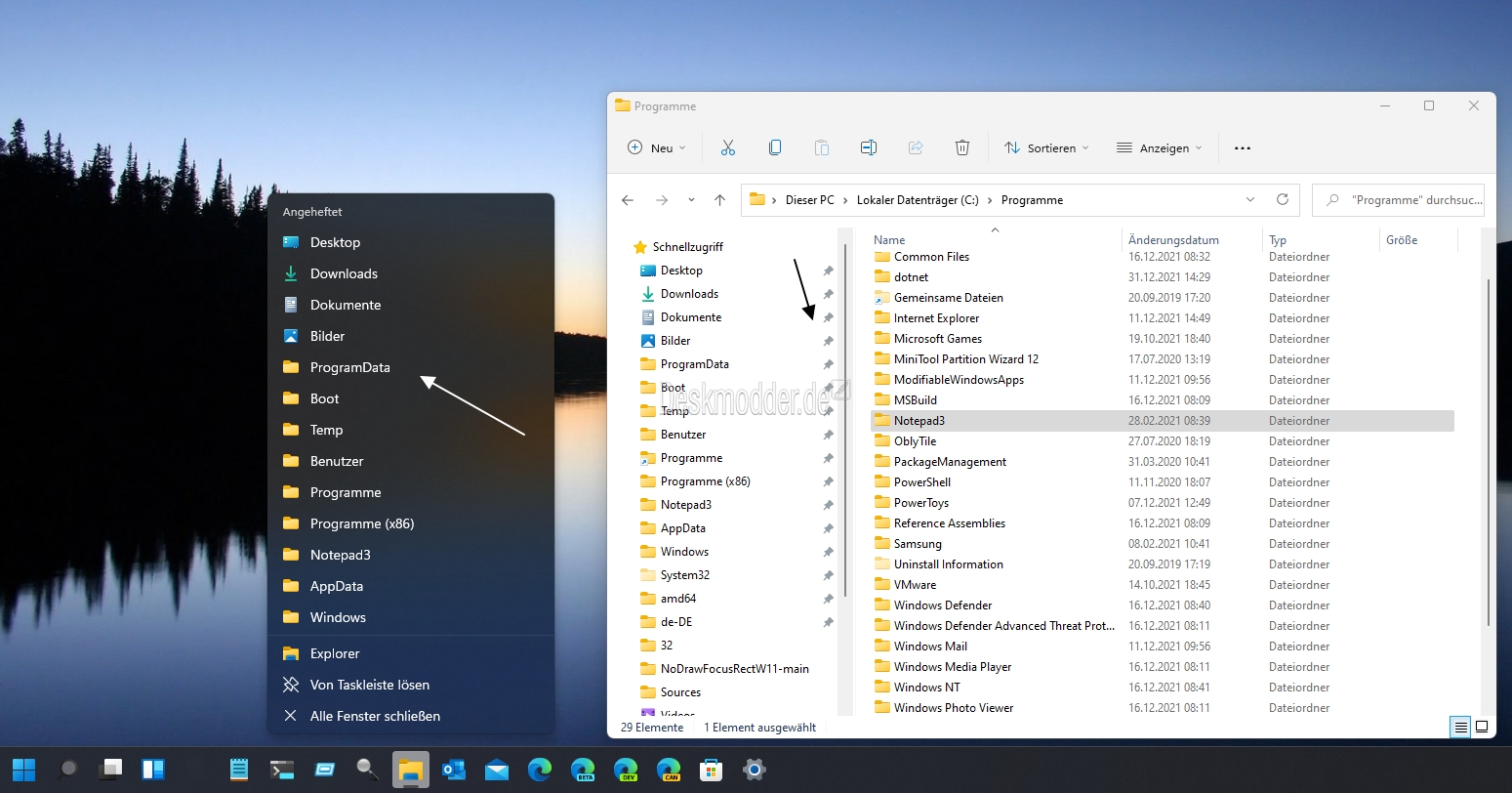The height and width of the screenshot is (793, 1512).
Task: Click the navigation pane vertical scrollbar
Action: point(845,420)
